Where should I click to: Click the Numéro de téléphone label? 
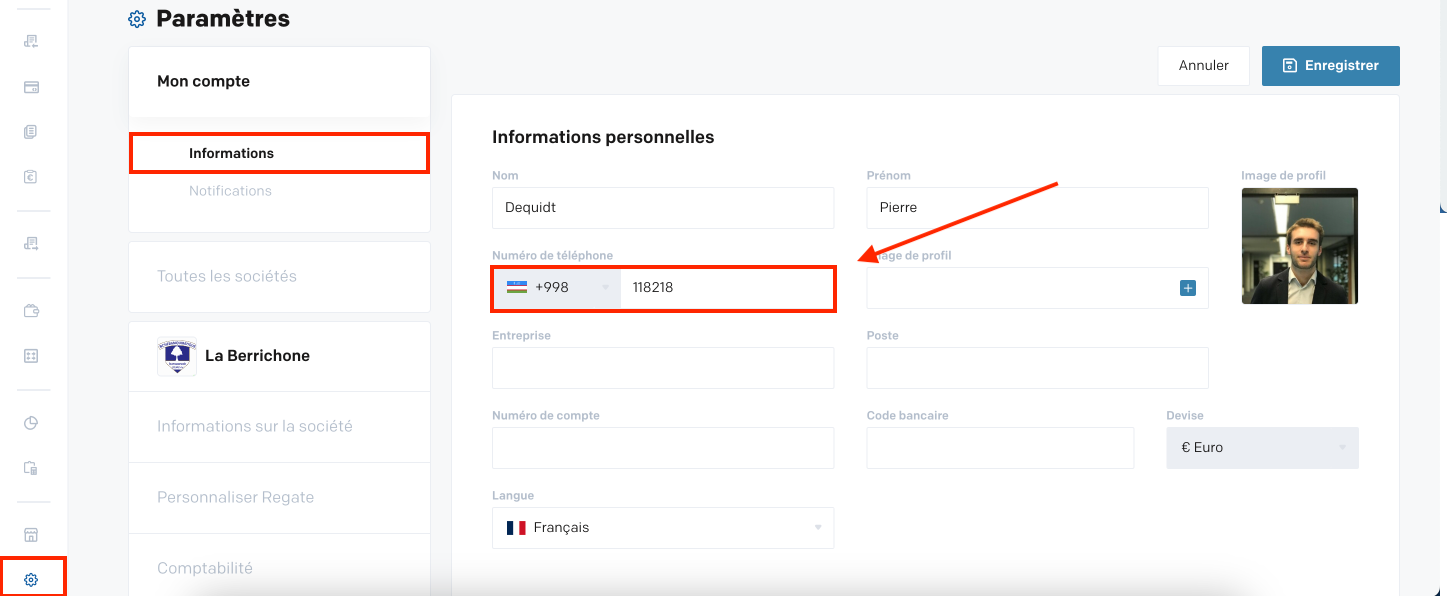[553, 256]
